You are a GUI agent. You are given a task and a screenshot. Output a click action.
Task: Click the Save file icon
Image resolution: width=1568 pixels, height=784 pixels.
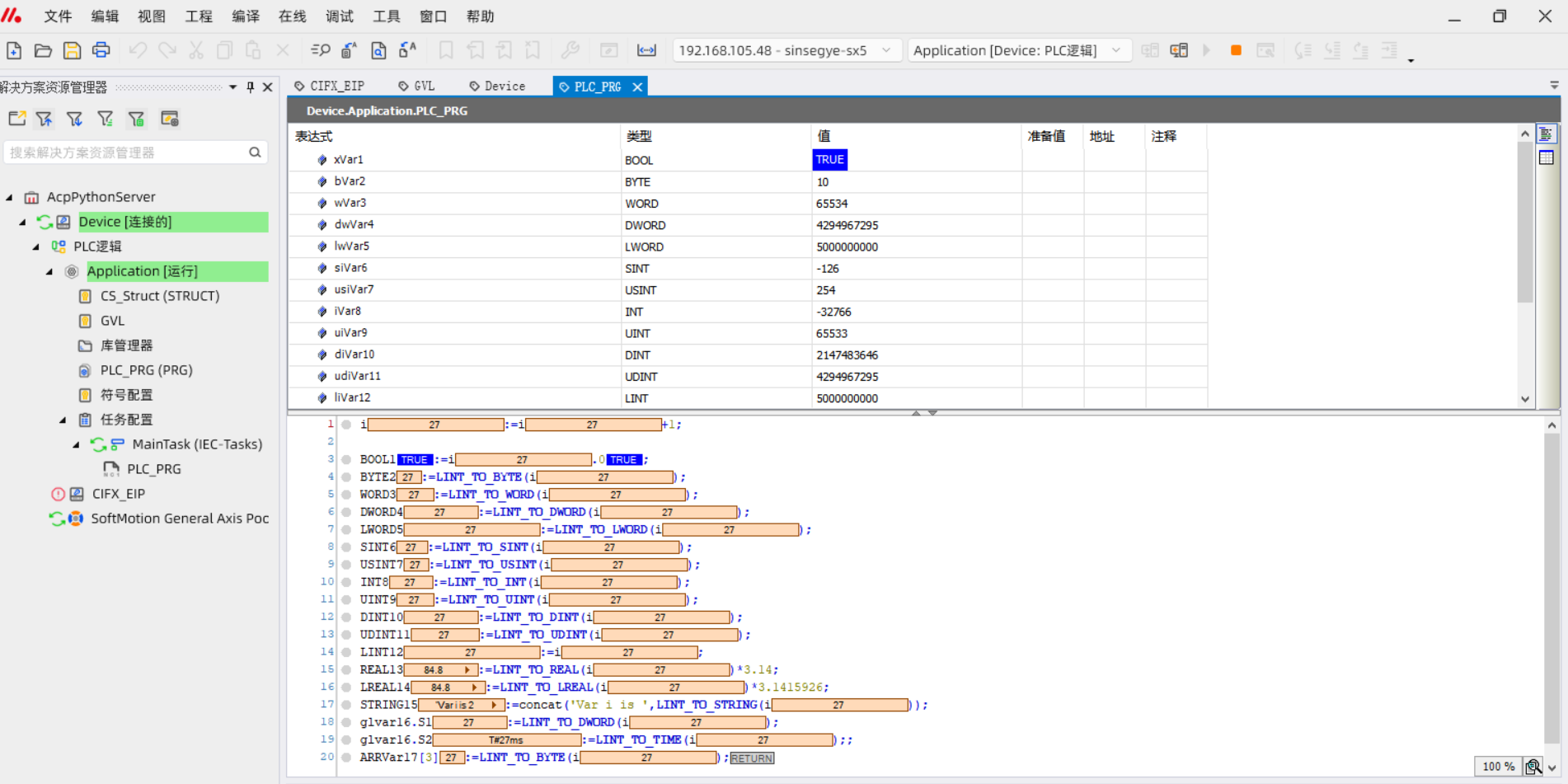pos(73,50)
